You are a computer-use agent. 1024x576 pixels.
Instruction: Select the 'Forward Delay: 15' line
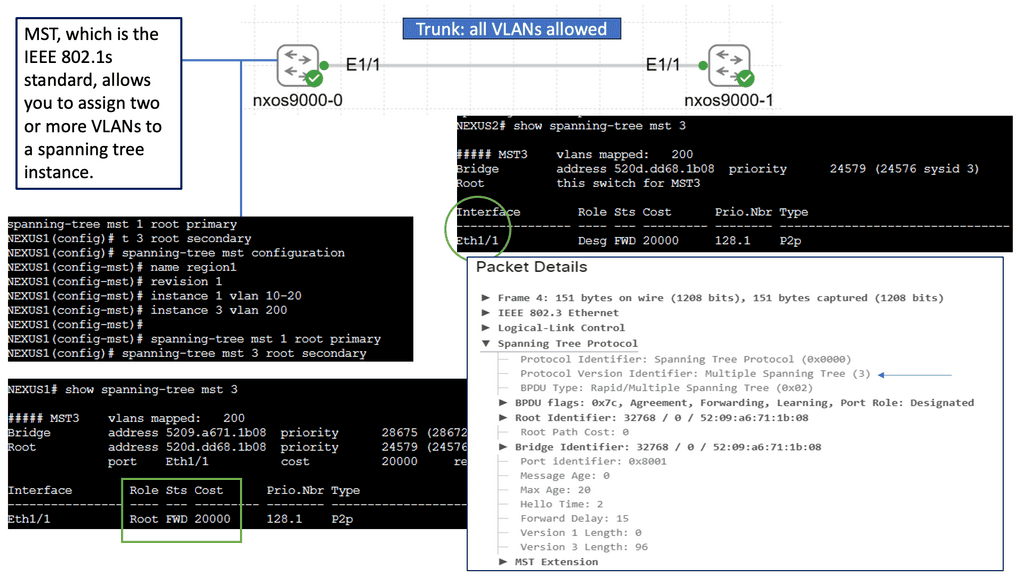pyautogui.click(x=574, y=519)
